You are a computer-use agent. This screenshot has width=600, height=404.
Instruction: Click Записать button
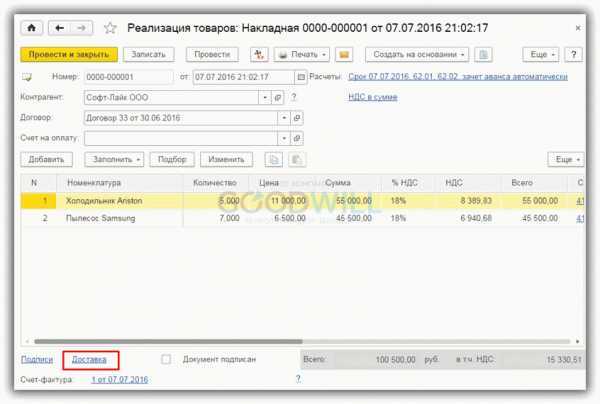(x=148, y=55)
